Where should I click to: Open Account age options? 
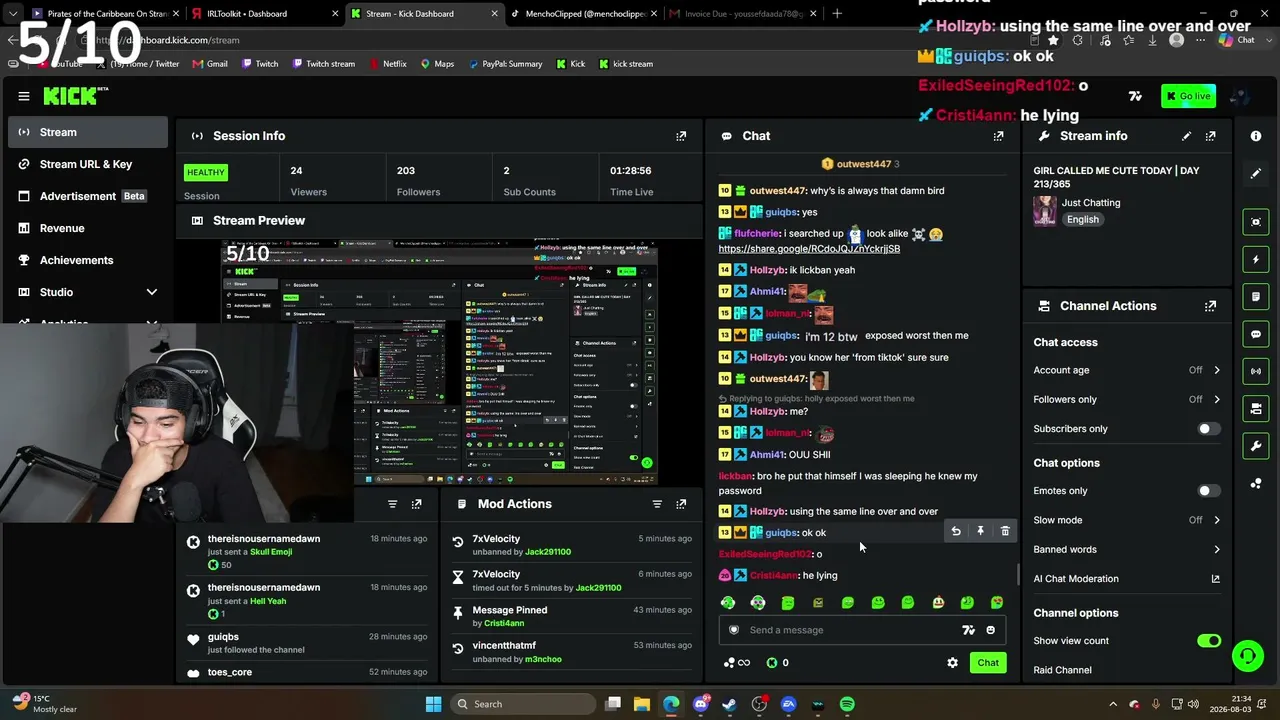click(1127, 370)
